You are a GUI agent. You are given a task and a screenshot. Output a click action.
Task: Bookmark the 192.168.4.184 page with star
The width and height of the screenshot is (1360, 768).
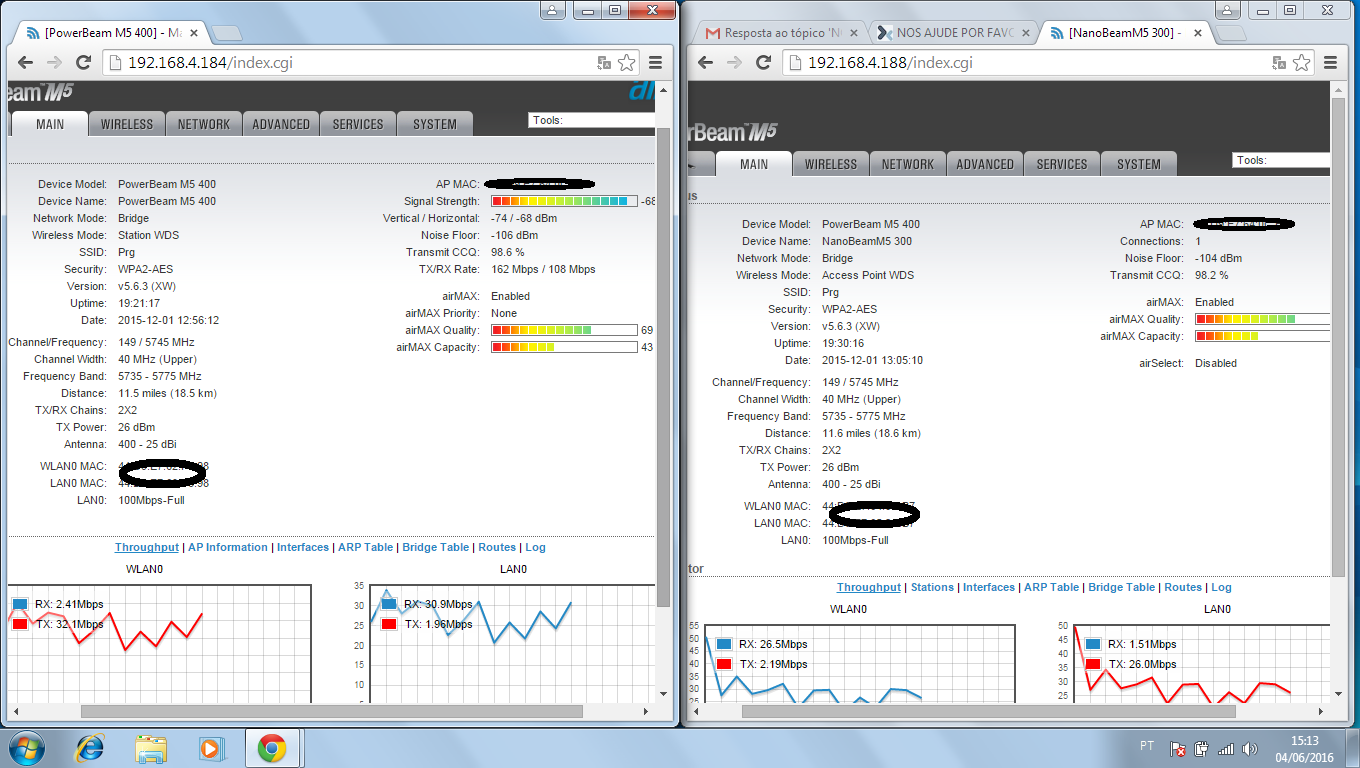[x=626, y=63]
